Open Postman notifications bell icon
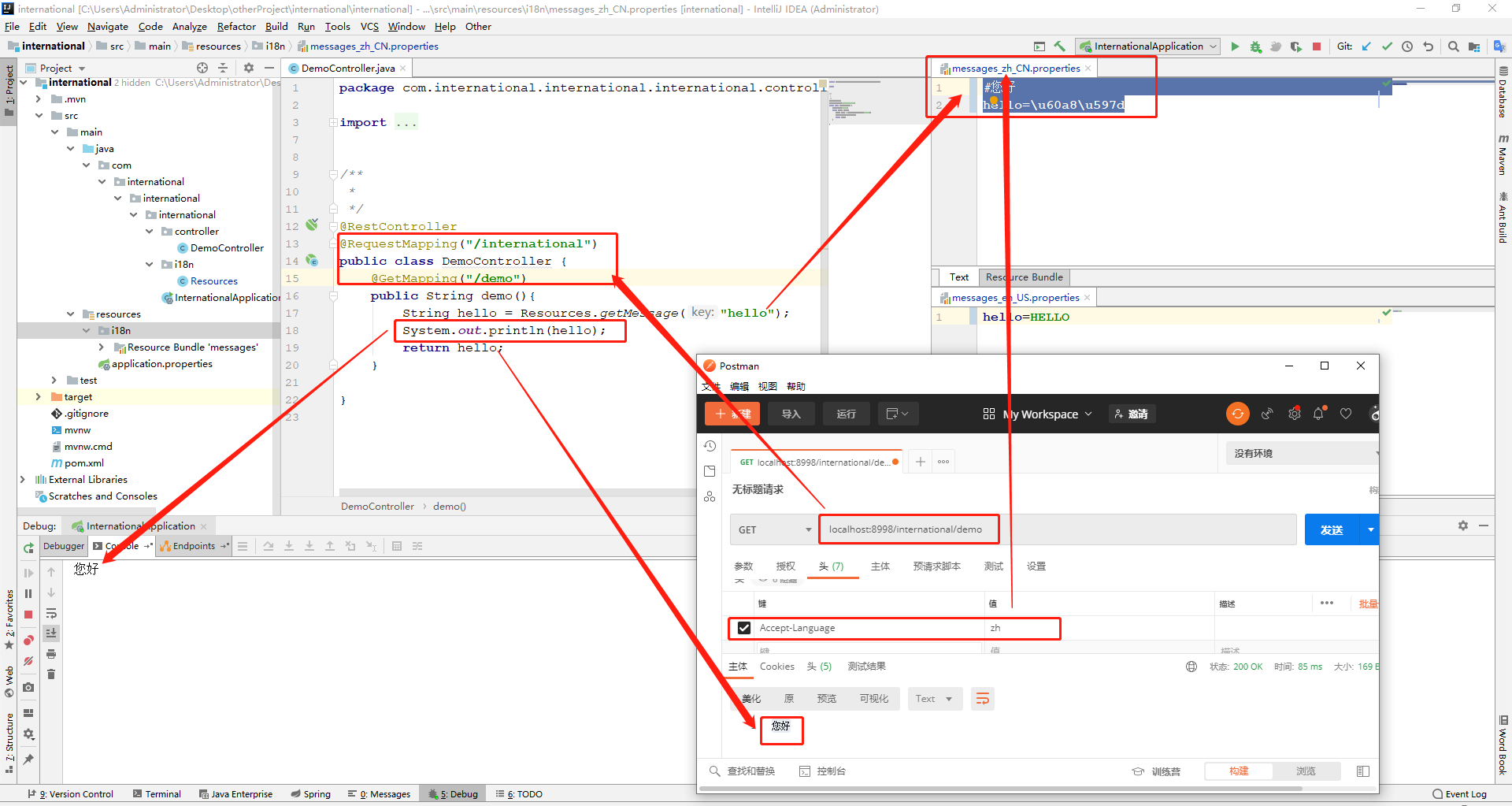This screenshot has width=1512, height=806. [x=1319, y=414]
